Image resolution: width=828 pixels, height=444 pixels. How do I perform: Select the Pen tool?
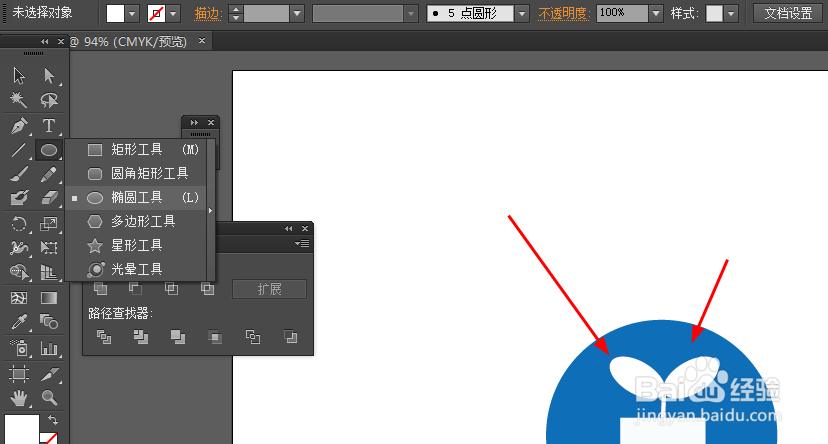click(19, 126)
